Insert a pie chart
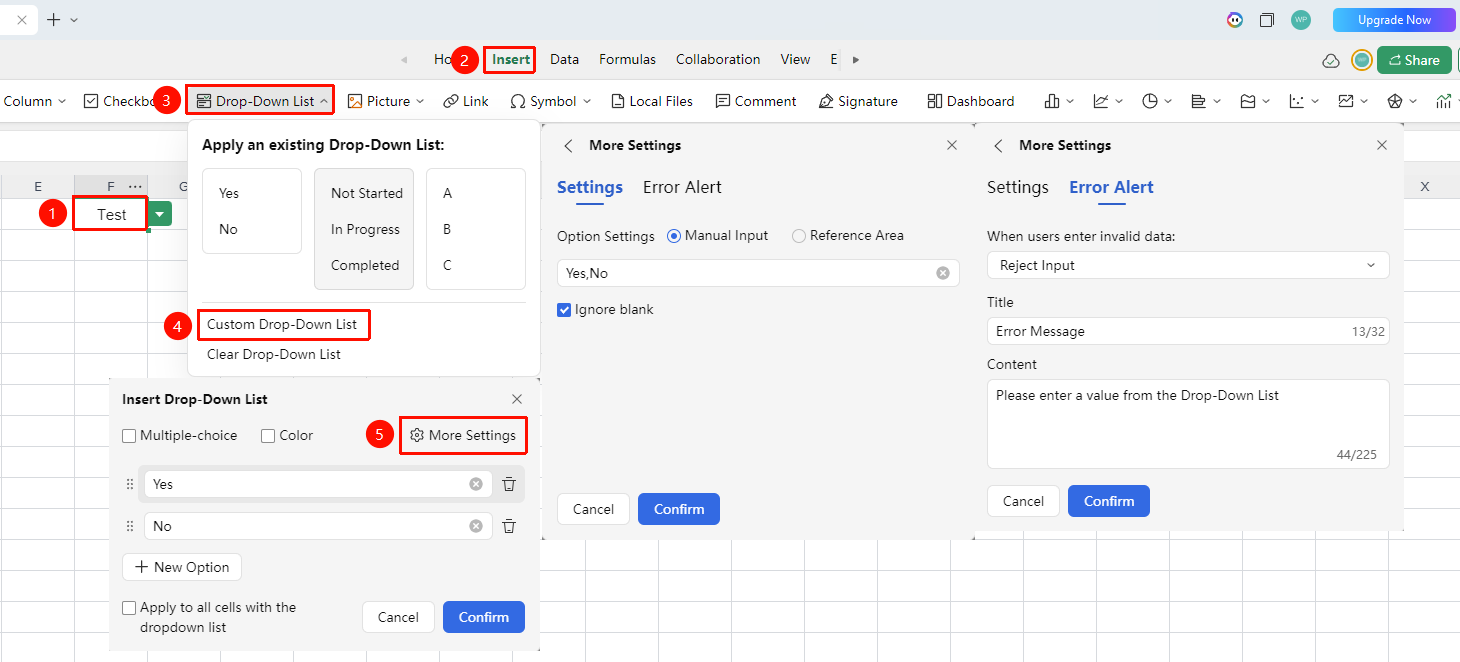Viewport: 1460px width, 662px height. pyautogui.click(x=1150, y=101)
